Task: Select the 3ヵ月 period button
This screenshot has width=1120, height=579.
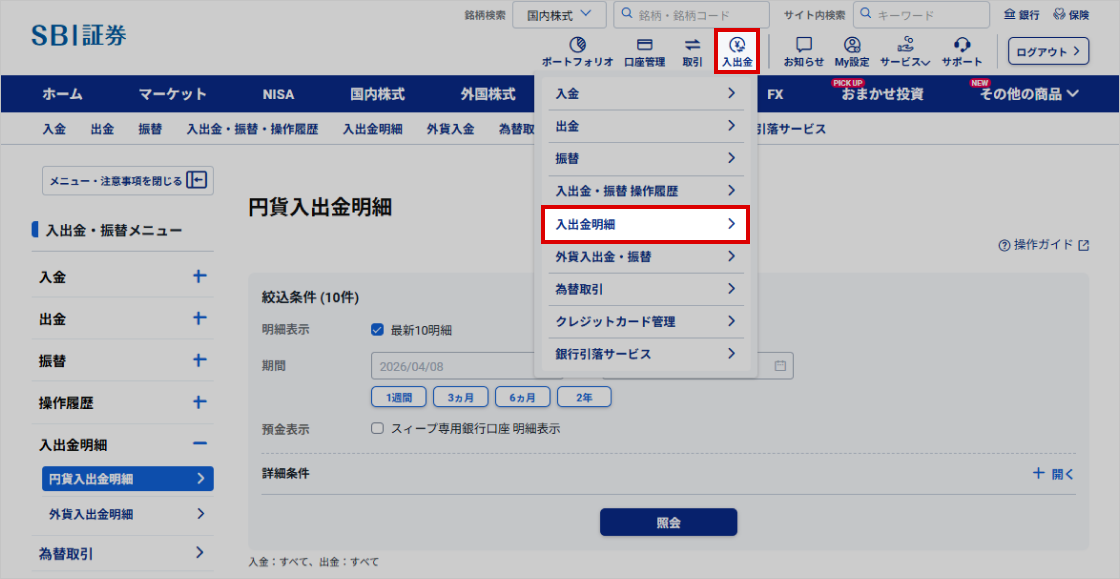Action: 460,397
